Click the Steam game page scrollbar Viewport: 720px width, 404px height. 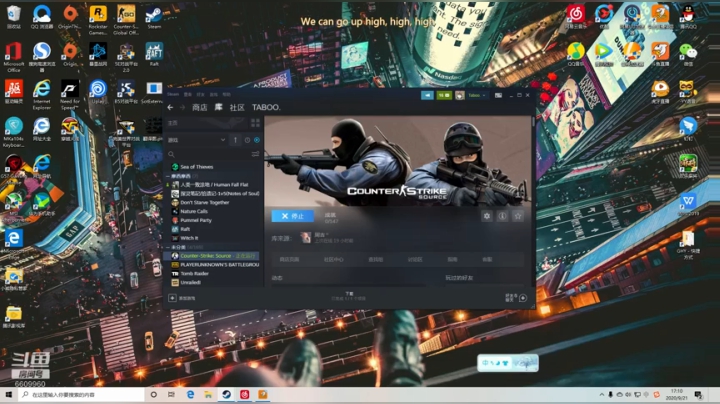533,122
